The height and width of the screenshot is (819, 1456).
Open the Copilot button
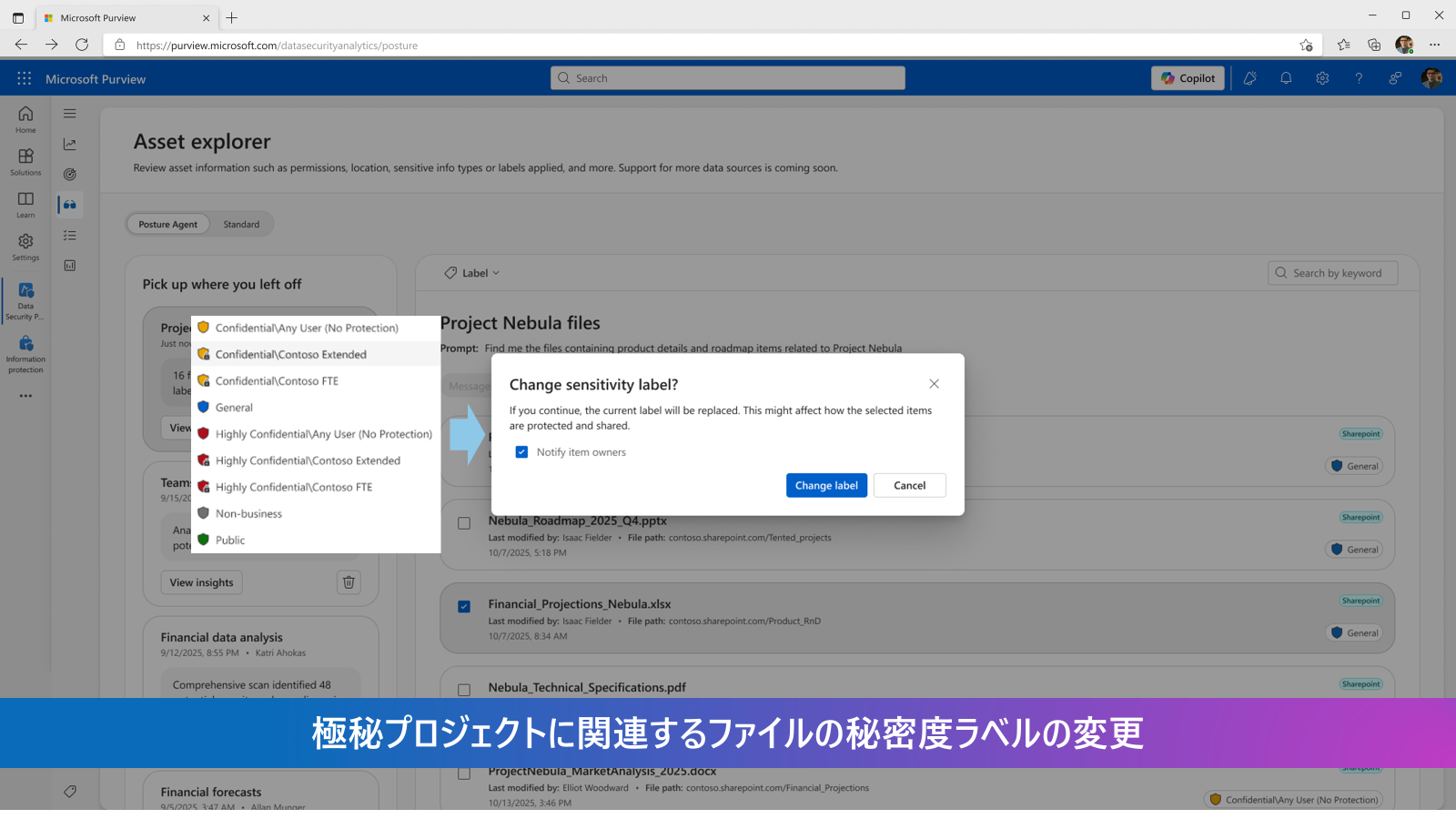pyautogui.click(x=1188, y=78)
